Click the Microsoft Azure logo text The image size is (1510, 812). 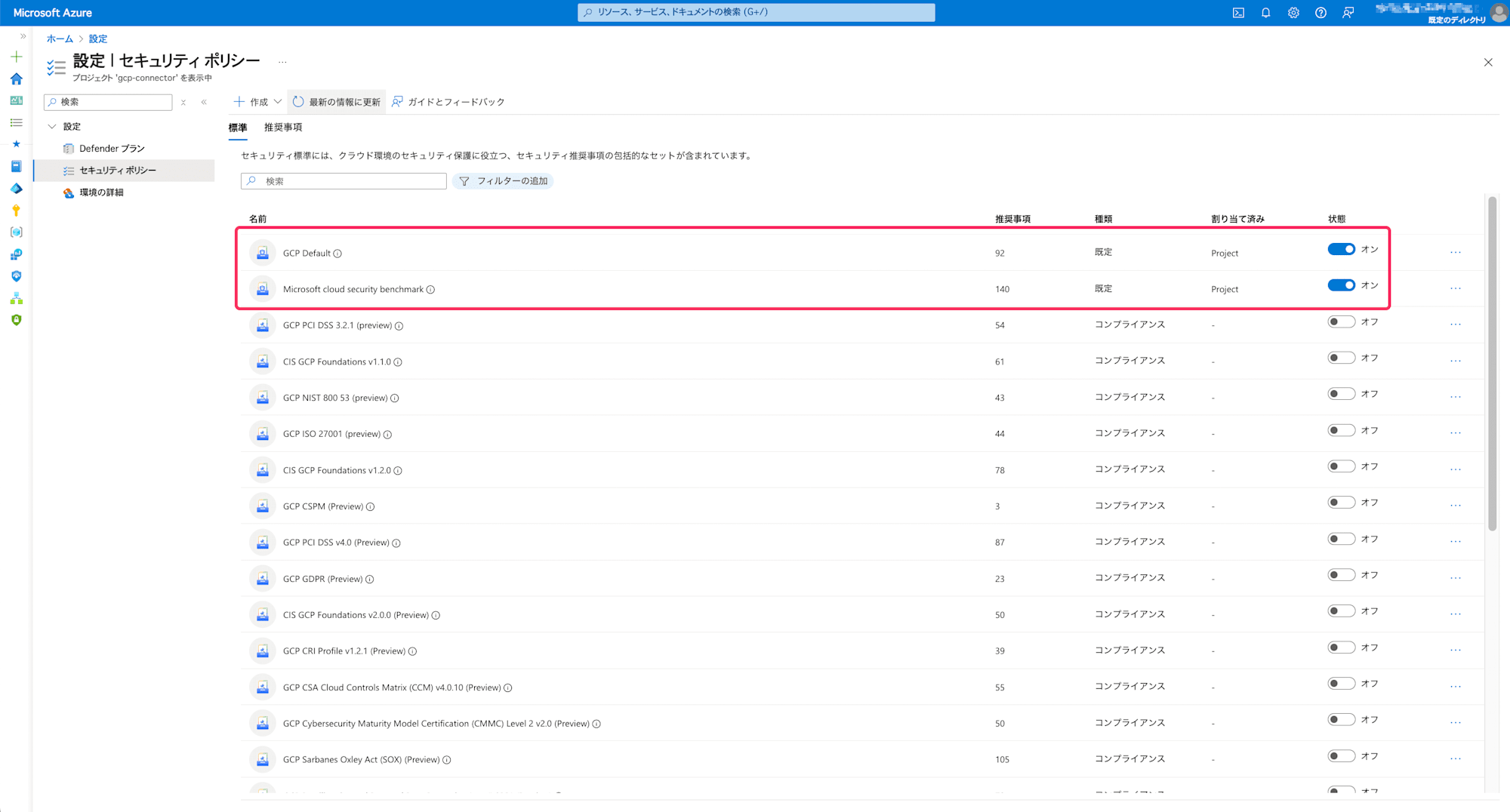53,13
